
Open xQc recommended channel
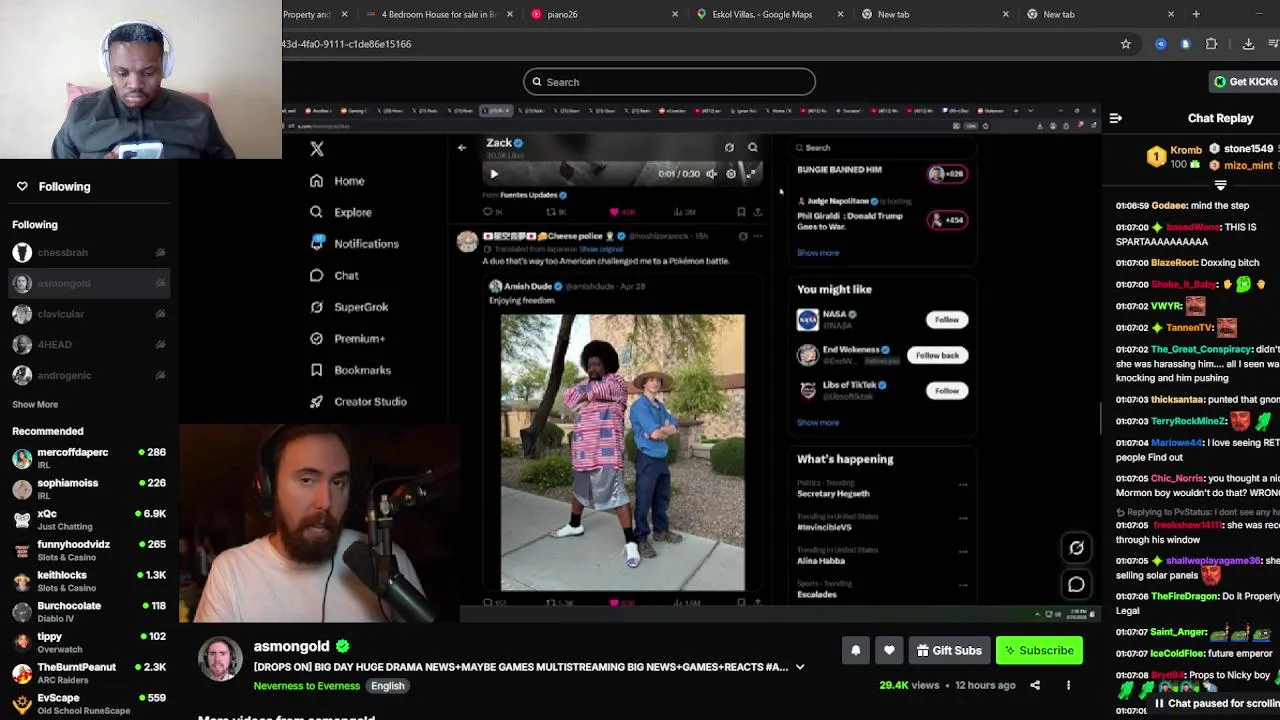pyautogui.click(x=88, y=519)
